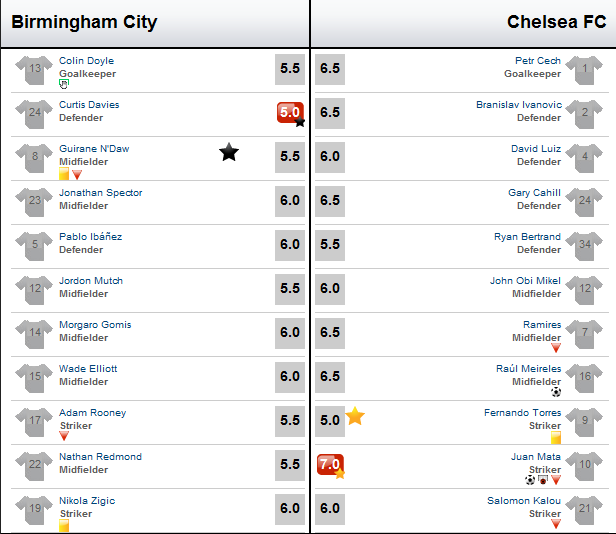The width and height of the screenshot is (616, 534).
Task: Click the Chelsea FC team header
Action: coord(557,22)
